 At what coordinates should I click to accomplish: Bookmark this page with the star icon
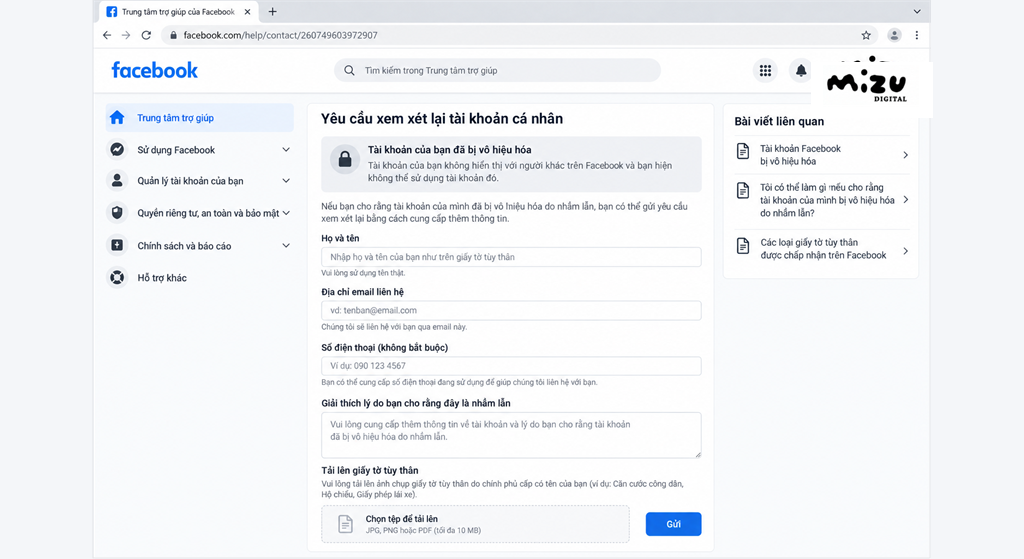tap(866, 35)
